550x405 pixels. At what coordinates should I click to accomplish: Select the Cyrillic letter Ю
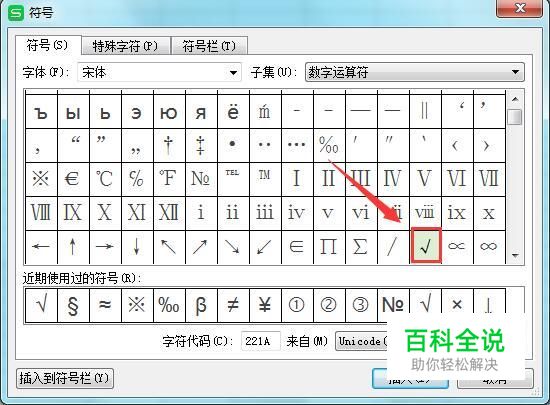click(x=169, y=112)
